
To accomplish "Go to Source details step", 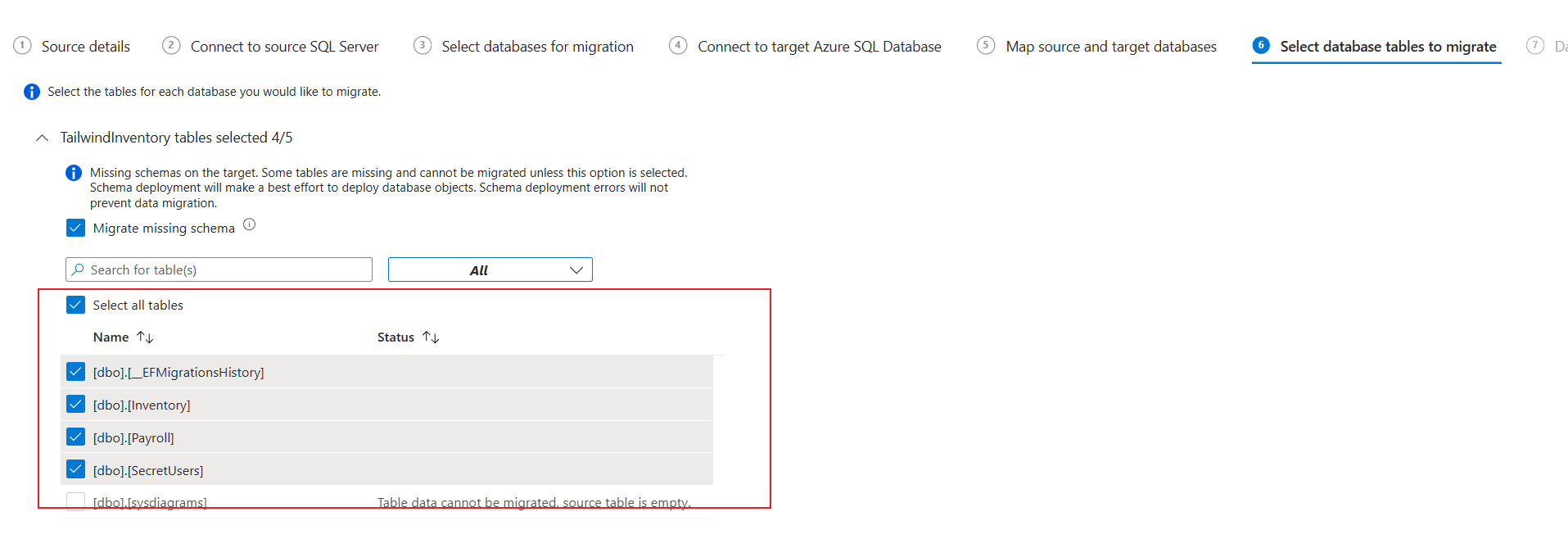I will (85, 47).
